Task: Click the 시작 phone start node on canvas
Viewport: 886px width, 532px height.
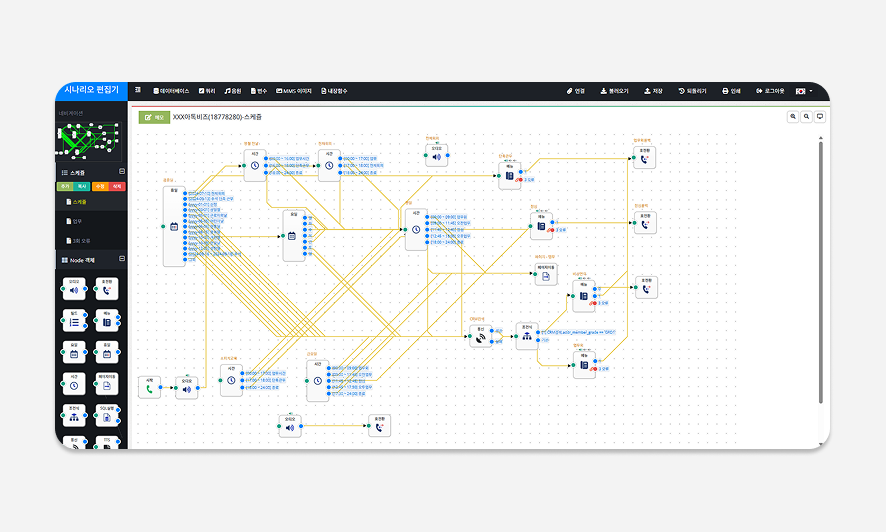Action: (x=149, y=388)
